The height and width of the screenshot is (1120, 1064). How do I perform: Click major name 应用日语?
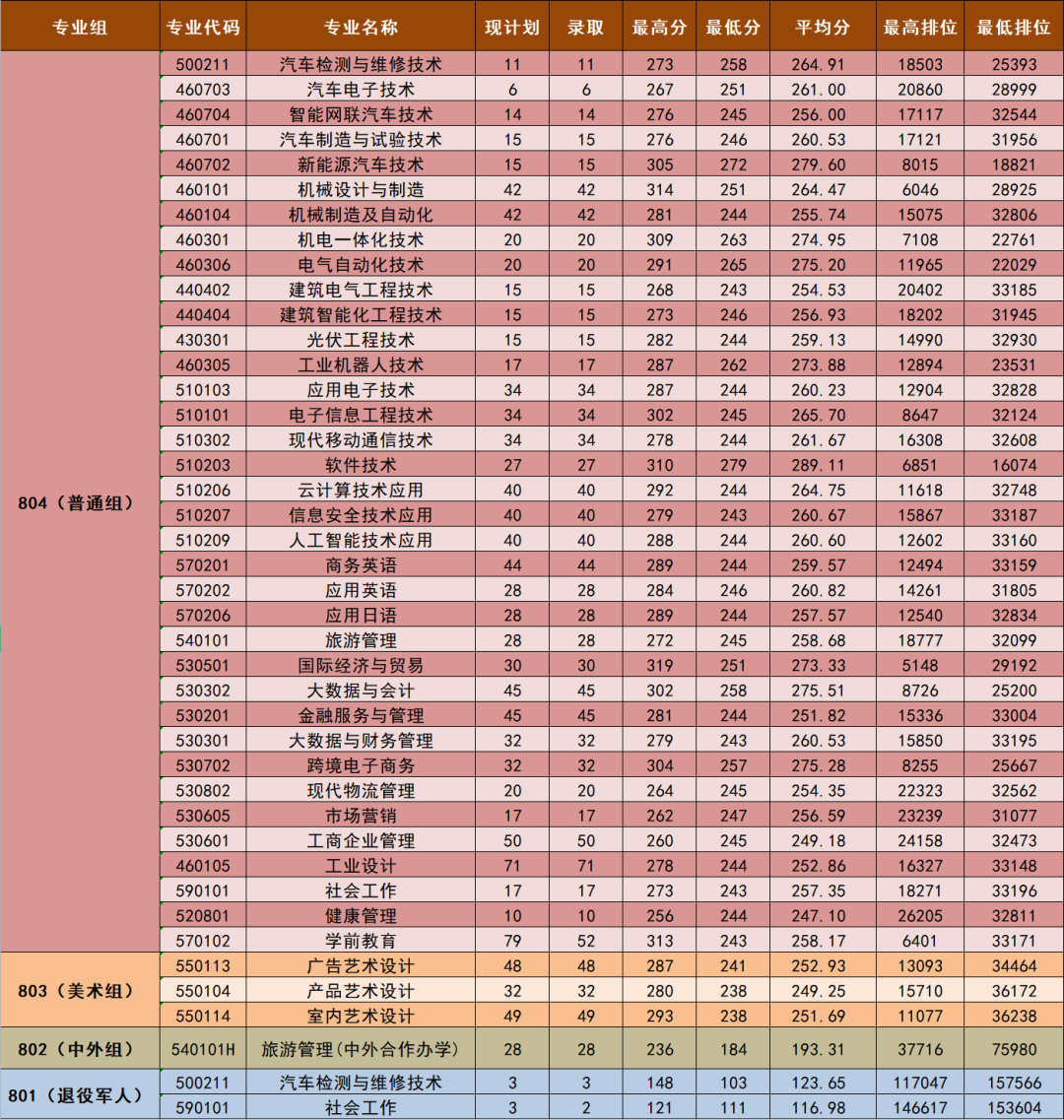point(361,615)
